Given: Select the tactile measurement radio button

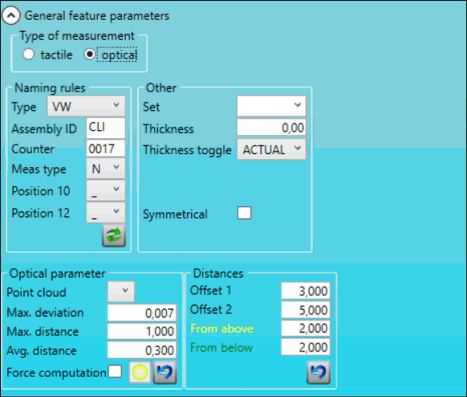Looking at the screenshot, I should tap(29, 54).
